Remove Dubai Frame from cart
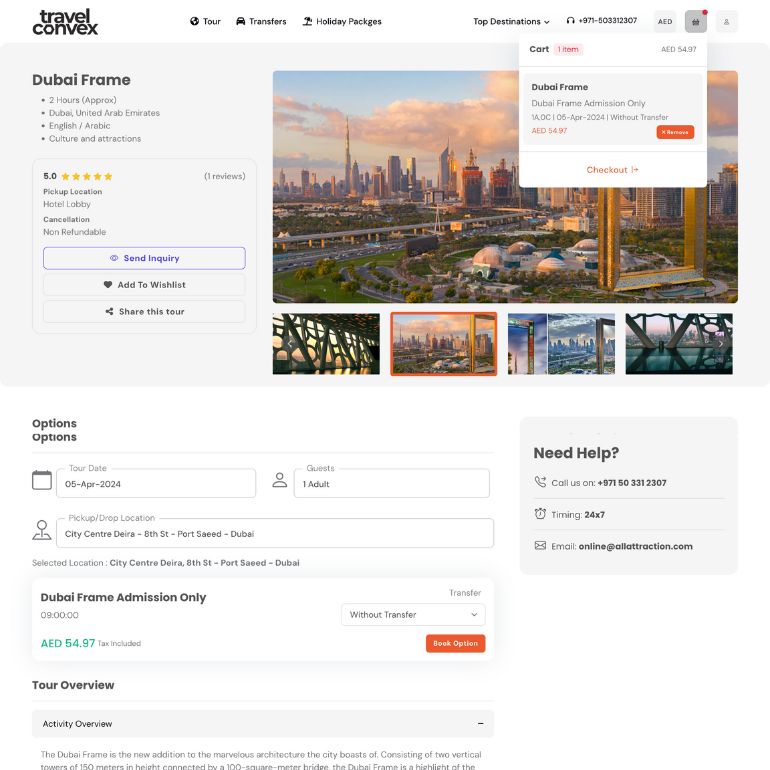Image resolution: width=770 pixels, height=770 pixels. point(675,132)
